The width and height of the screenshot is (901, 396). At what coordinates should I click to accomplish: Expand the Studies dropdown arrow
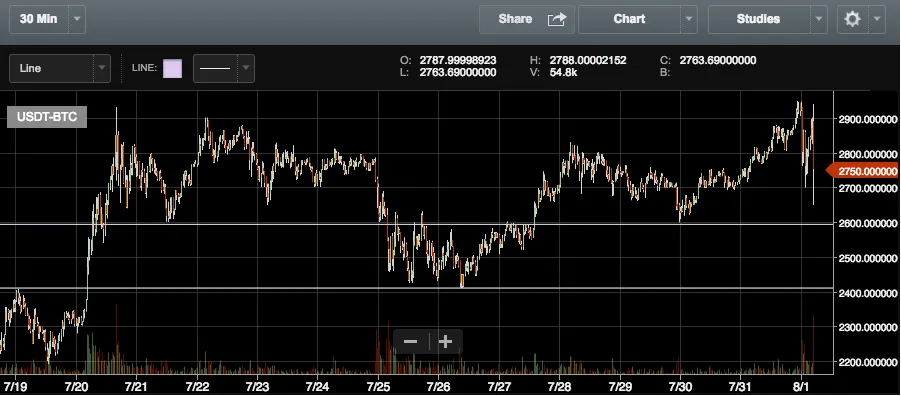click(819, 19)
